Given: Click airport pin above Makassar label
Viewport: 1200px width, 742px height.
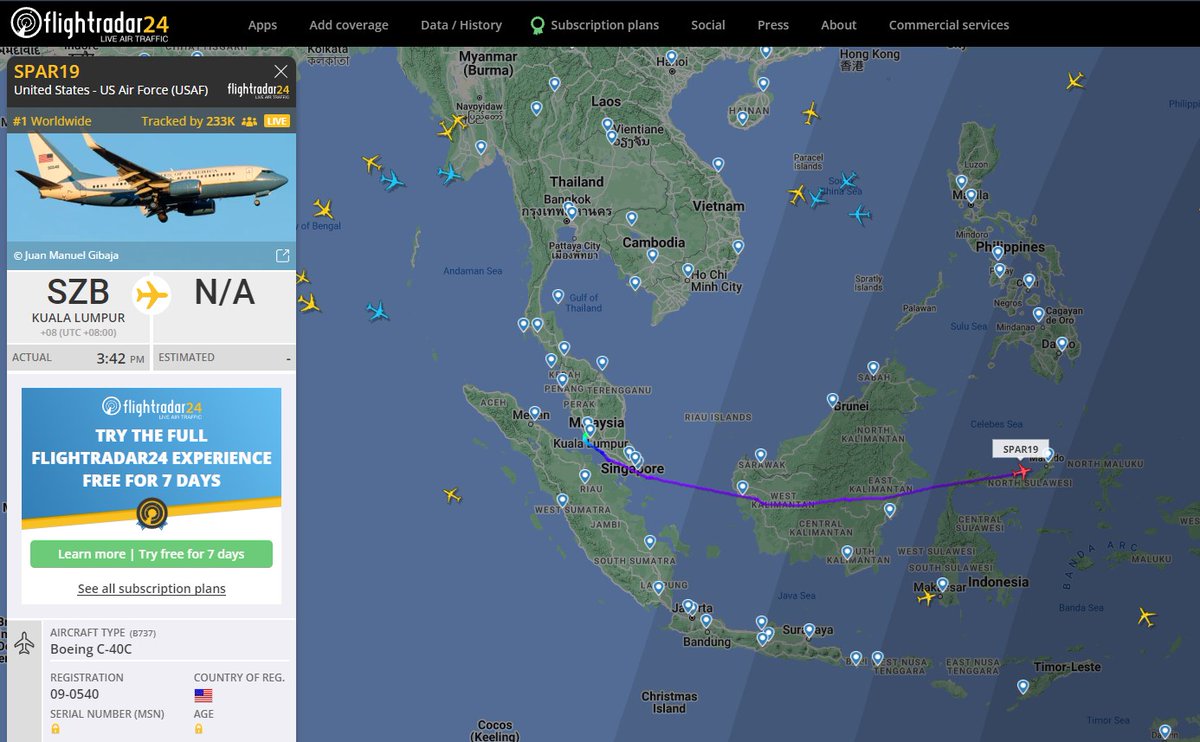Looking at the screenshot, I should click(942, 584).
